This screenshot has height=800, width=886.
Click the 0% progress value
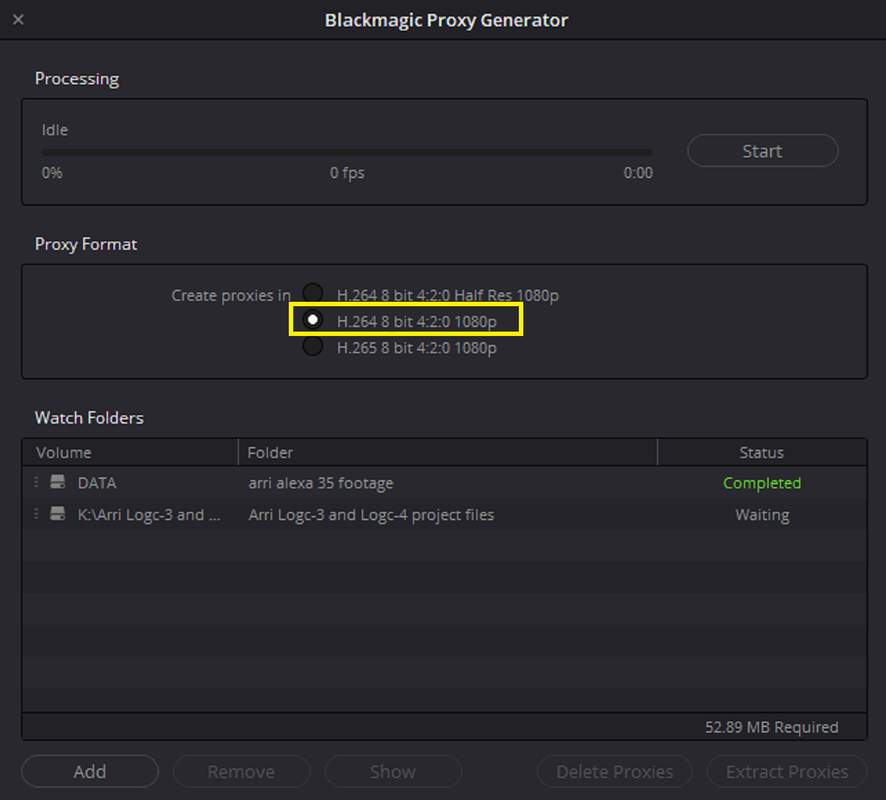[52, 172]
